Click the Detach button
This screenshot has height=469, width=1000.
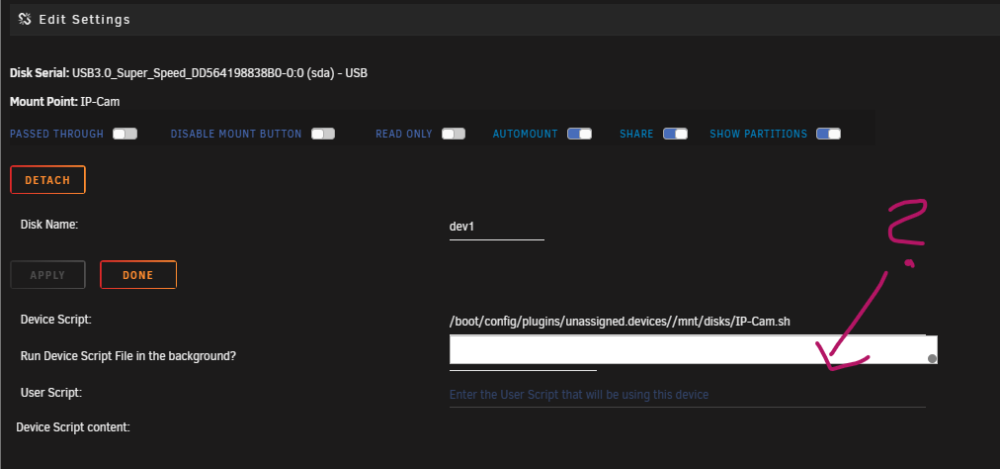48,180
